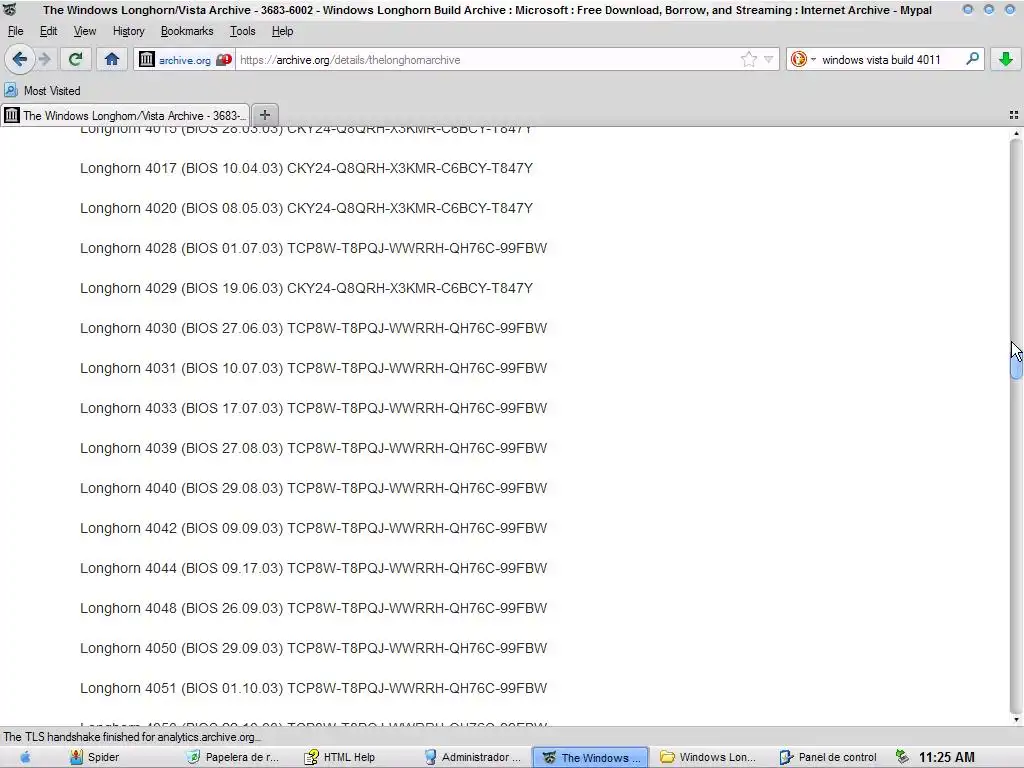The image size is (1024, 768).
Task: Click the Longhorn 4039 entry text
Action: (x=313, y=448)
